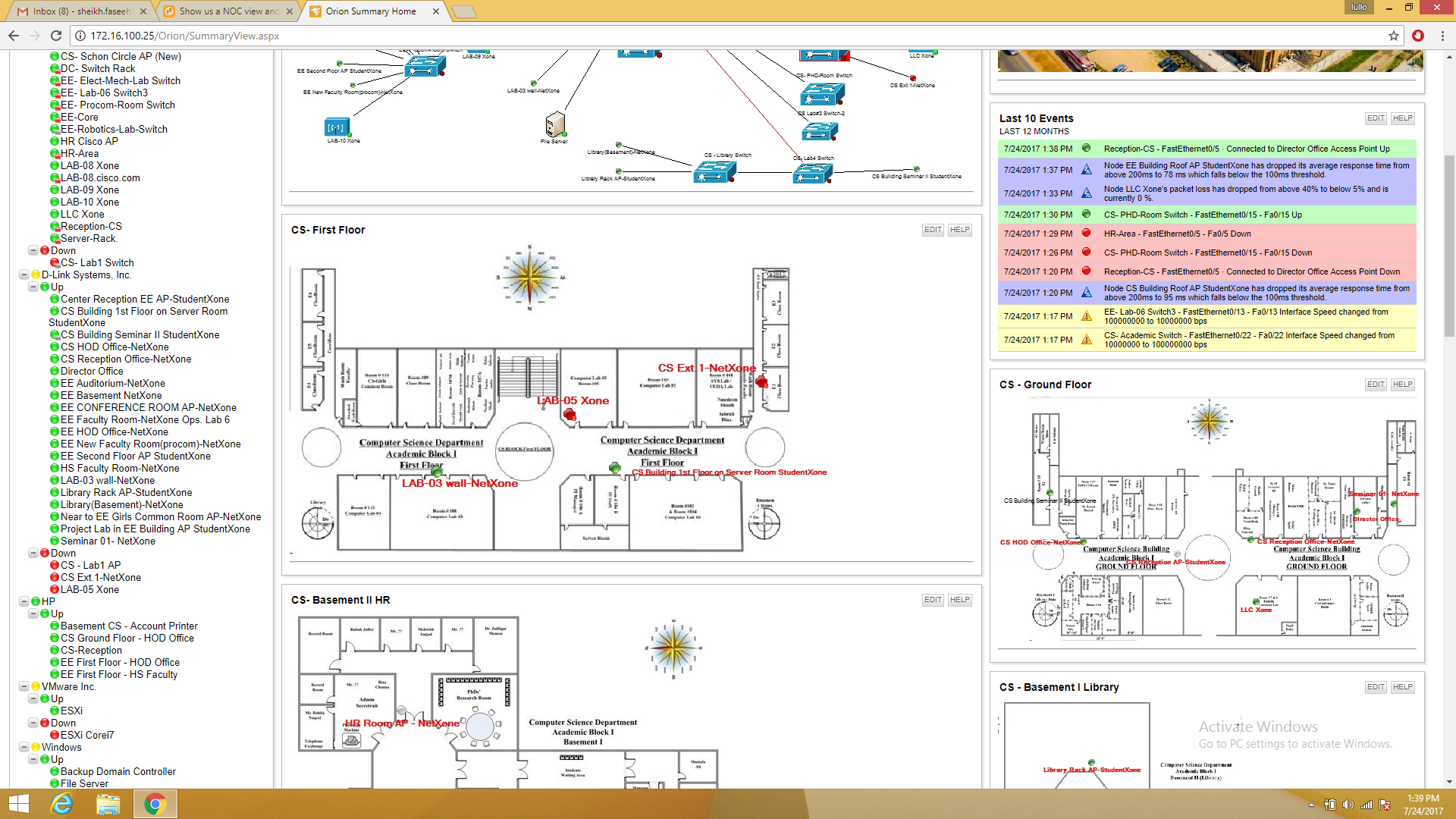
Task: Collapse the D-Link Systems, Inc. group
Action: pyautogui.click(x=24, y=275)
